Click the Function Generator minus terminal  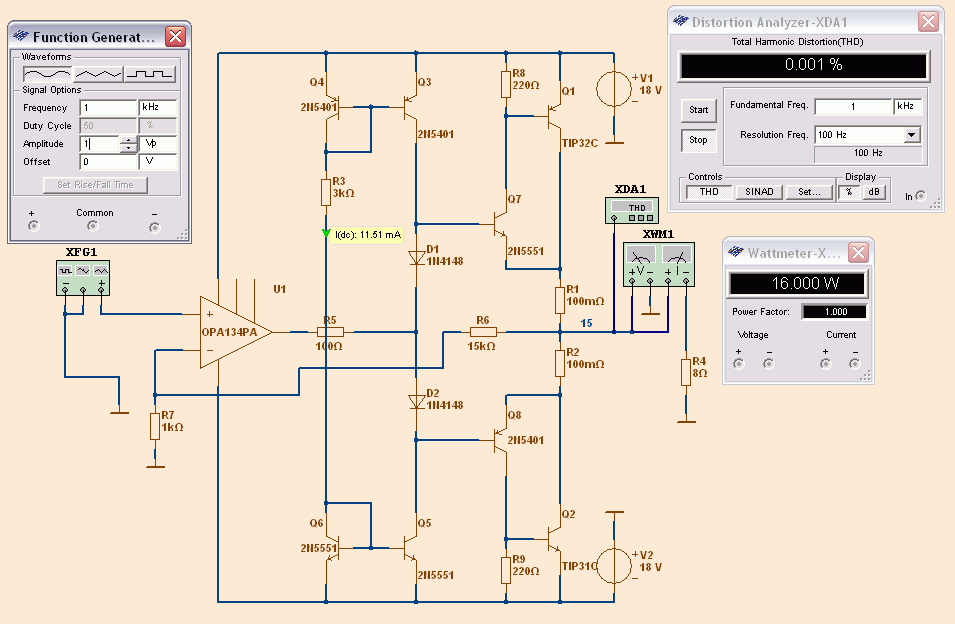155,227
